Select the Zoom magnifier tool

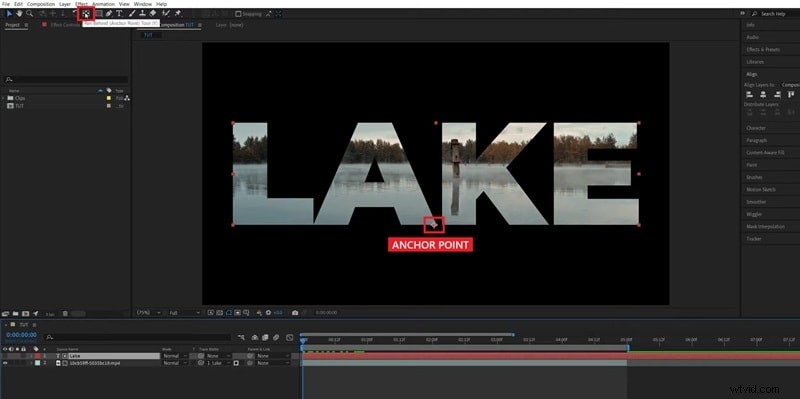tap(30, 13)
